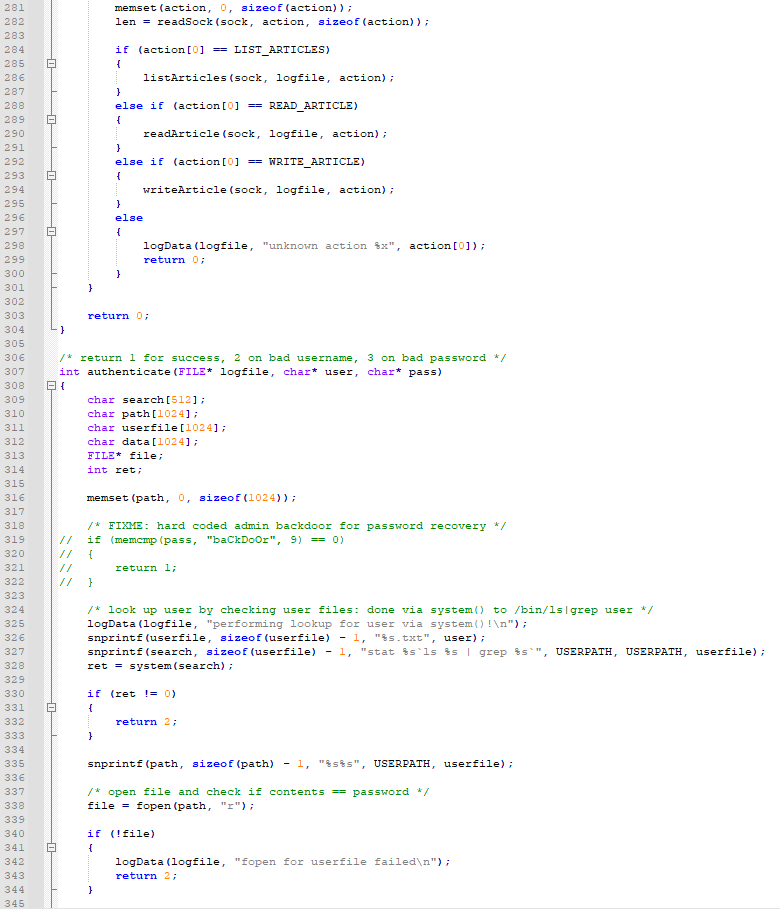Click line number 307 in the gutter
780x910 pixels.
[x=15, y=371]
